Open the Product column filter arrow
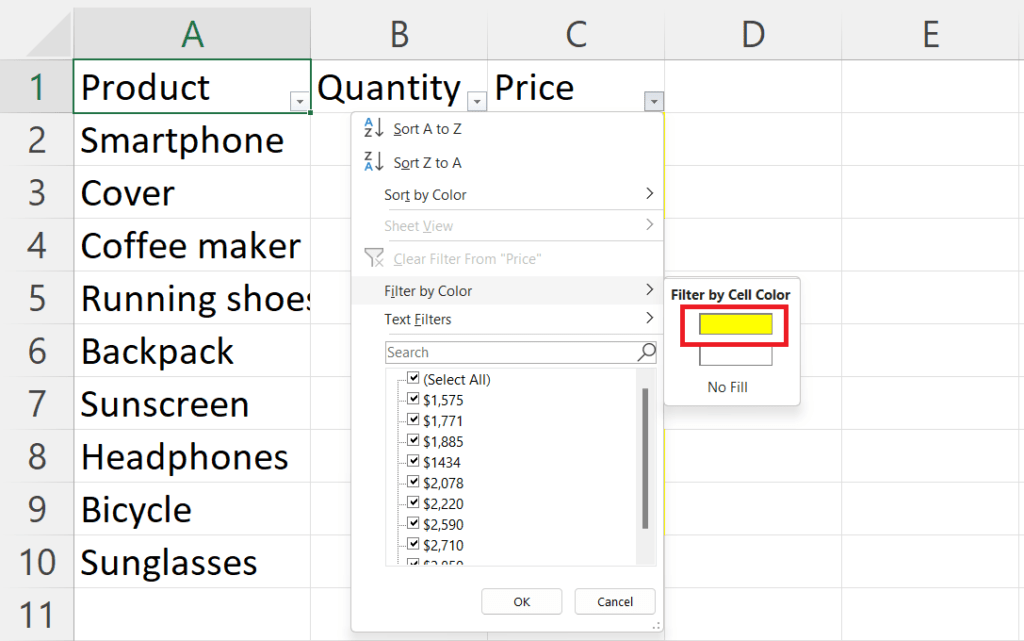 [300, 101]
